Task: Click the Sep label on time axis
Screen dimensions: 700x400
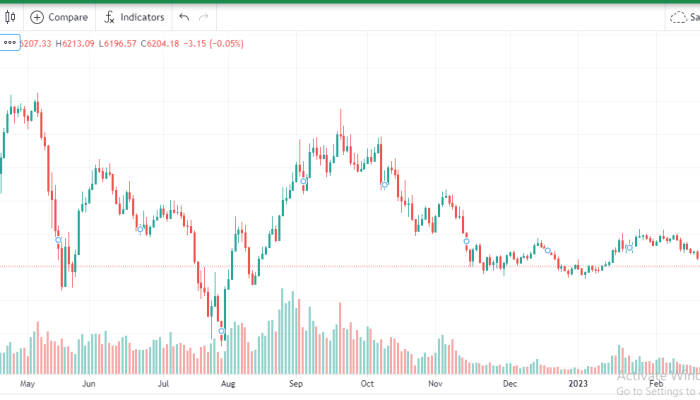Action: (296, 384)
